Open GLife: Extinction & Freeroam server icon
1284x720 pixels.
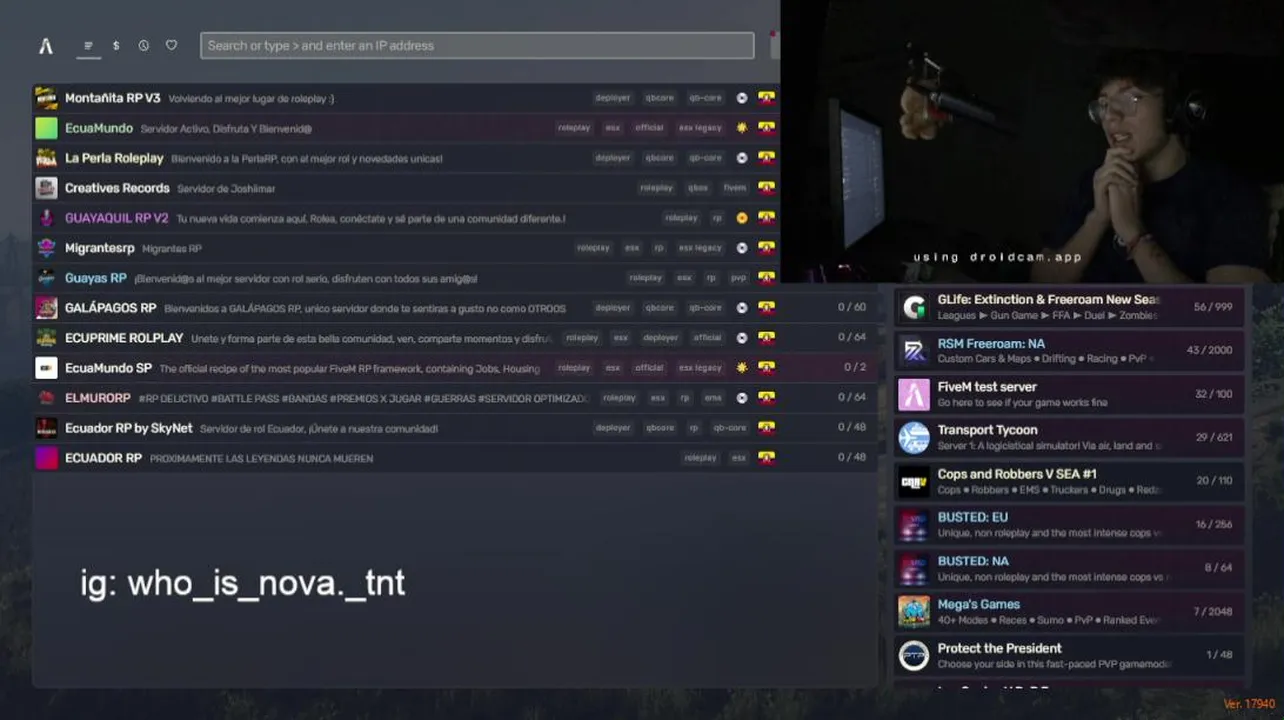click(x=914, y=307)
